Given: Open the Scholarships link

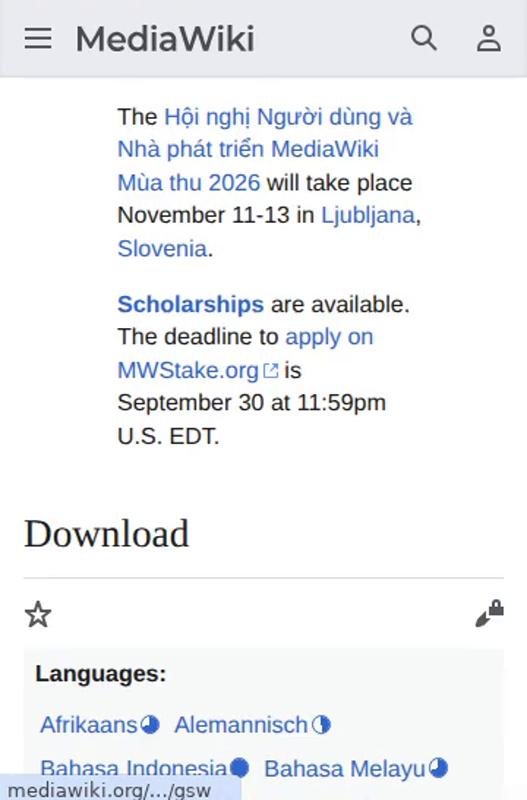Looking at the screenshot, I should point(191,304).
